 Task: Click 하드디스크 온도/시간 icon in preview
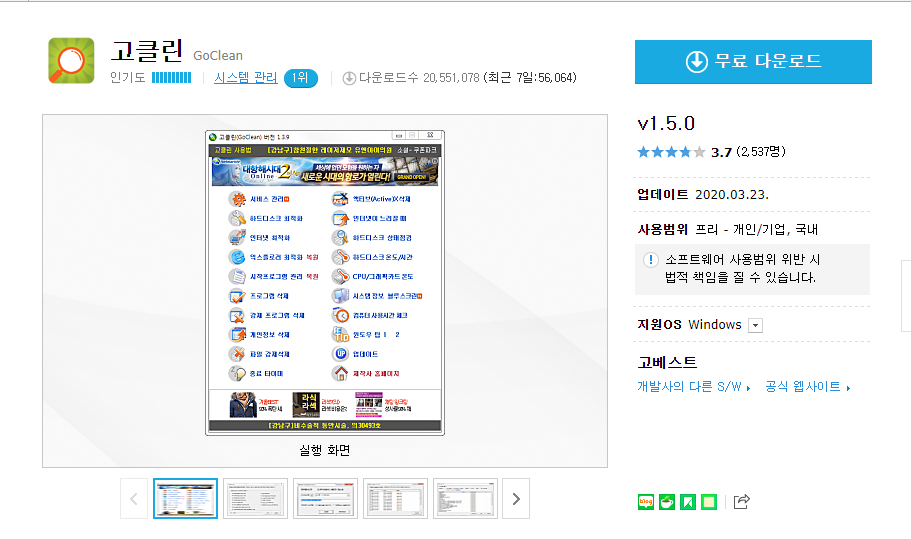tap(340, 257)
